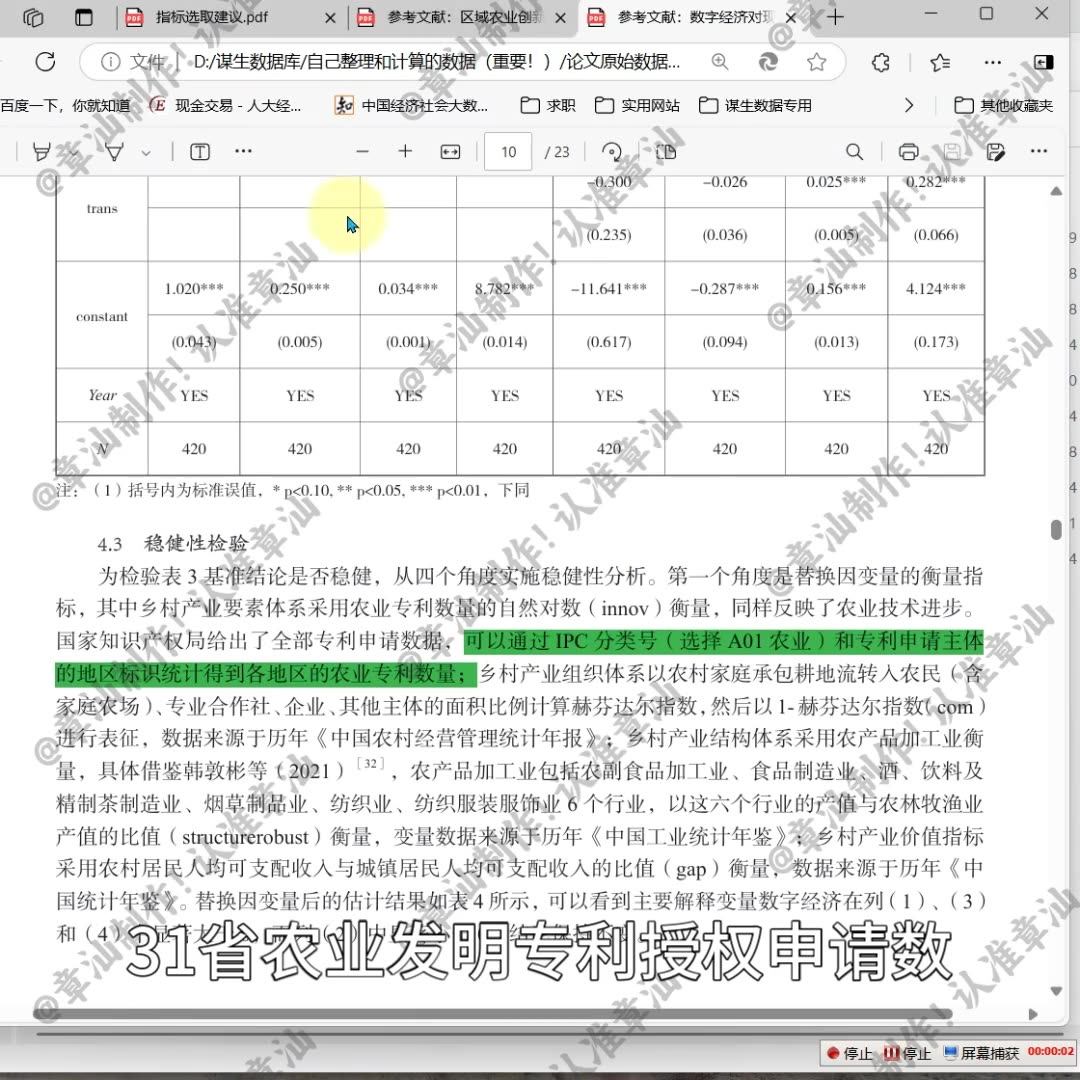Select the draw pen tool

(114, 151)
